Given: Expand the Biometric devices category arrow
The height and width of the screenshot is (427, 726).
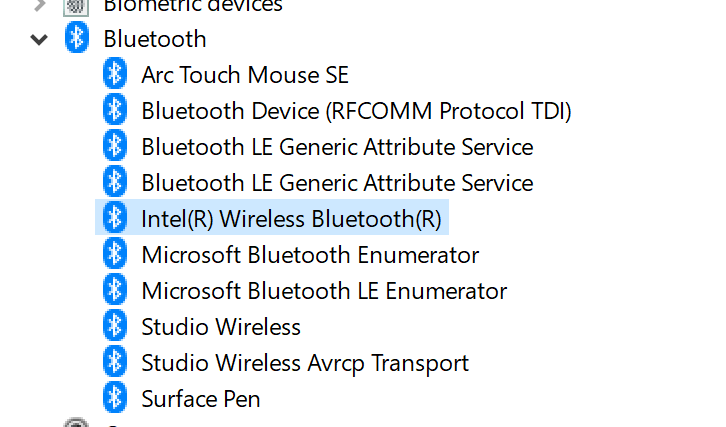Looking at the screenshot, I should pos(41,5).
